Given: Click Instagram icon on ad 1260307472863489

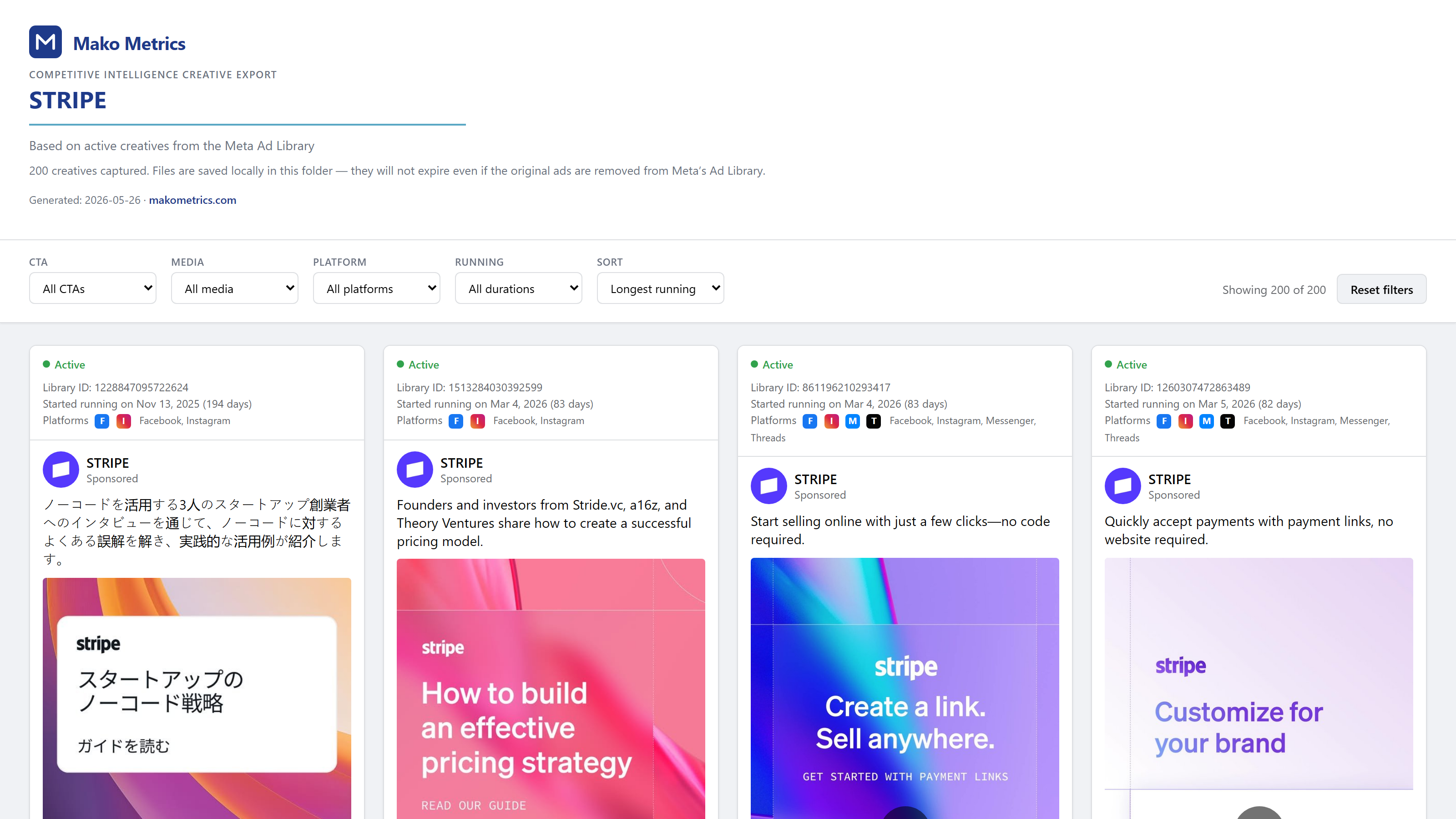Looking at the screenshot, I should 1185,421.
